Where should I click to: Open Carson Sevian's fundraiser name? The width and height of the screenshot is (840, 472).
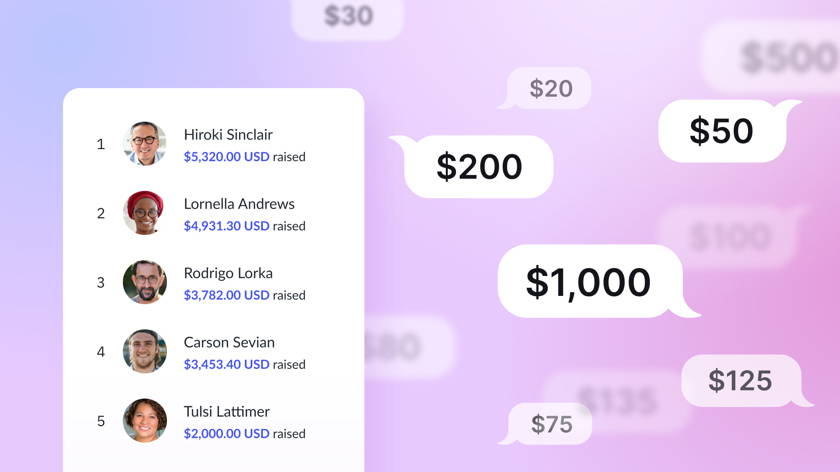point(229,341)
